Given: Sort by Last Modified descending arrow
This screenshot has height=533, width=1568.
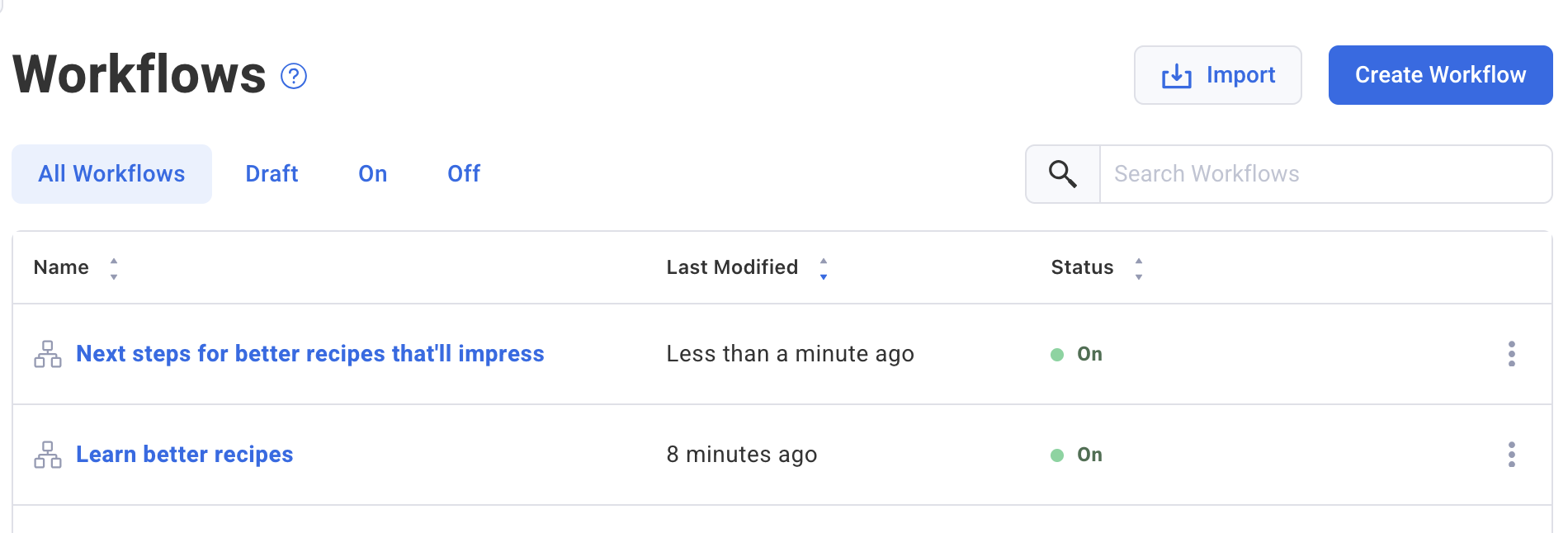Looking at the screenshot, I should pyautogui.click(x=823, y=274).
